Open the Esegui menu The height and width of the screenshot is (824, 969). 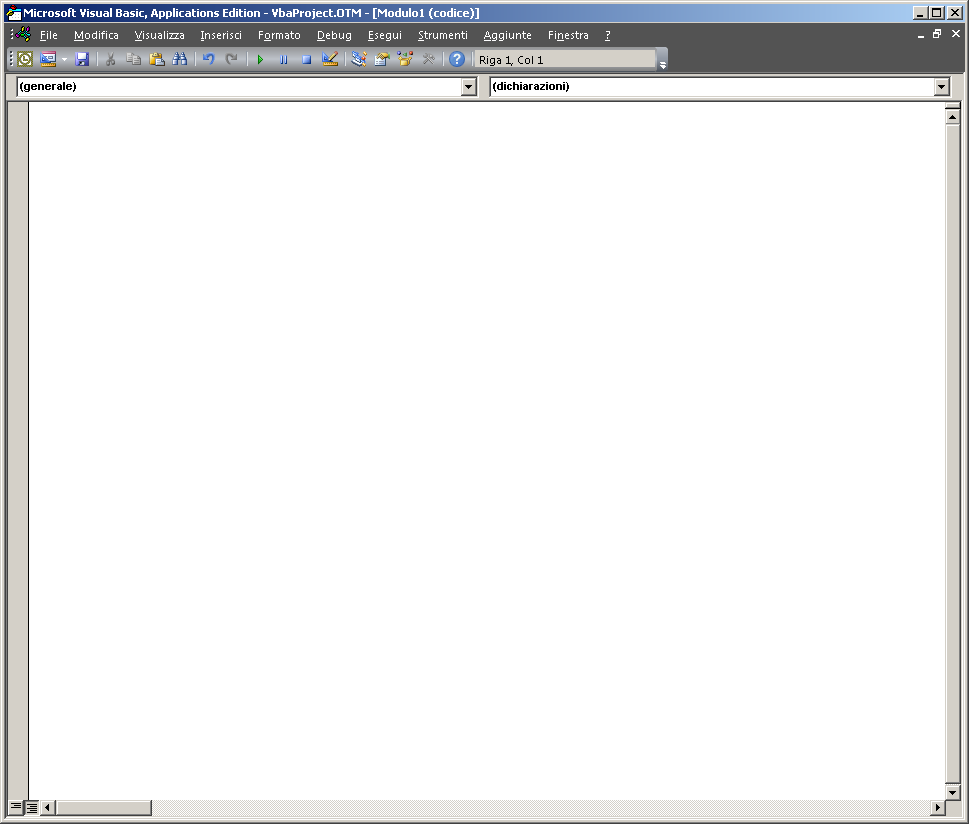coord(384,35)
